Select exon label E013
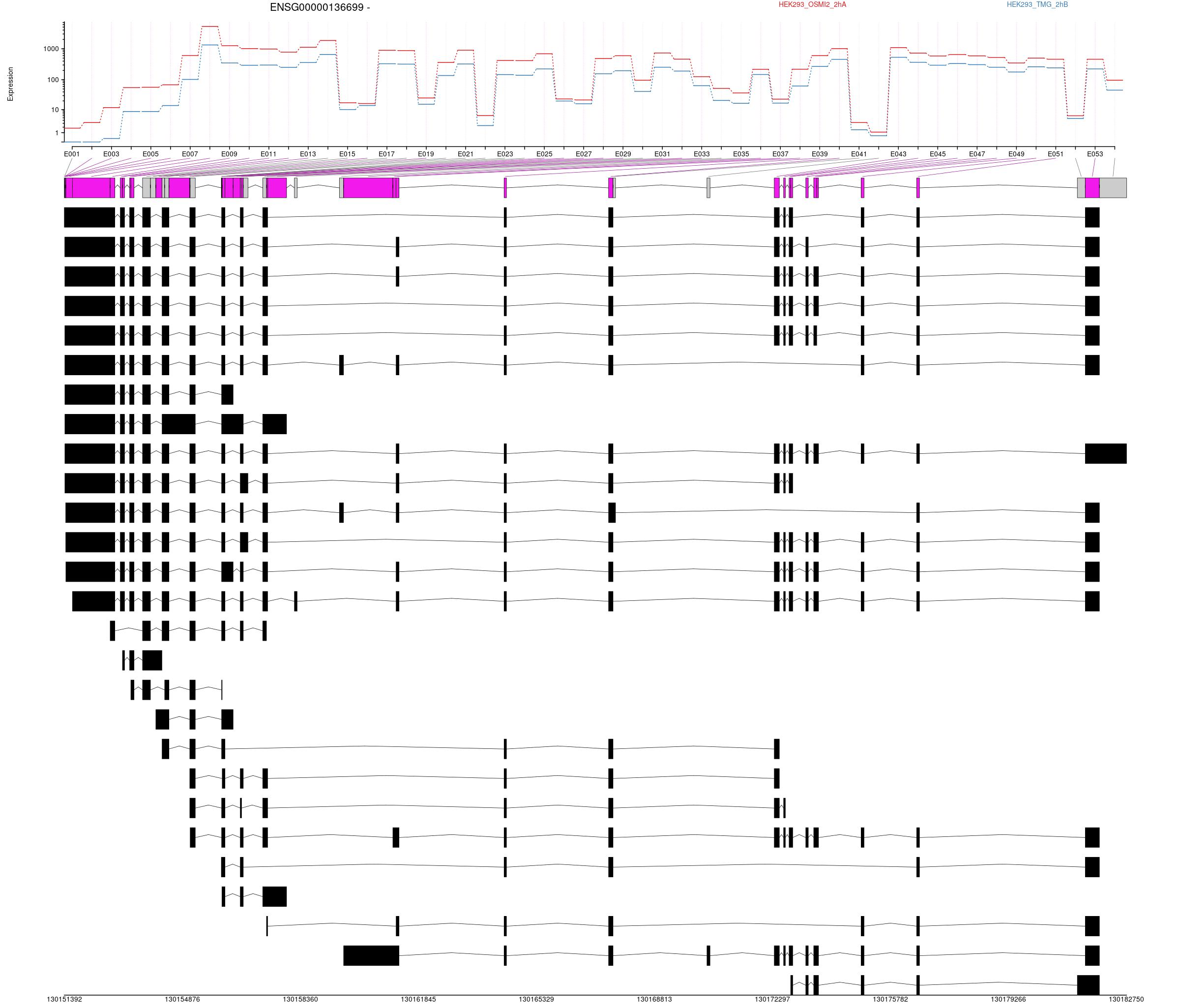The image size is (1180, 1008). [307, 154]
